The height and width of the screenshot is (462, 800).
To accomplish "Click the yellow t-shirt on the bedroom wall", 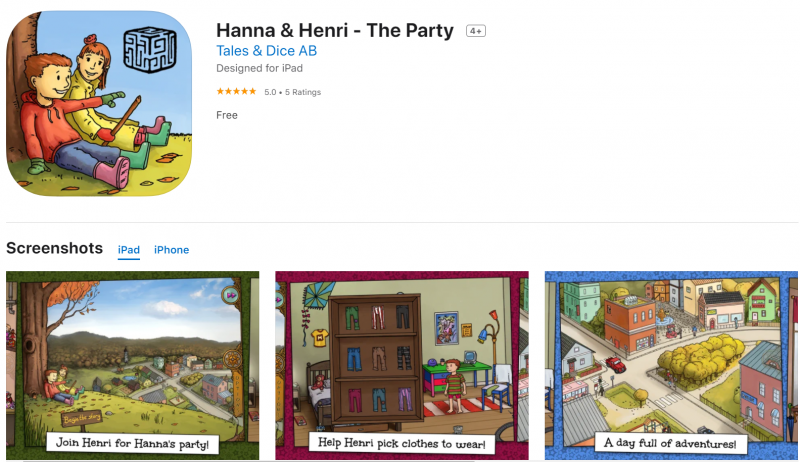I will 319,337.
